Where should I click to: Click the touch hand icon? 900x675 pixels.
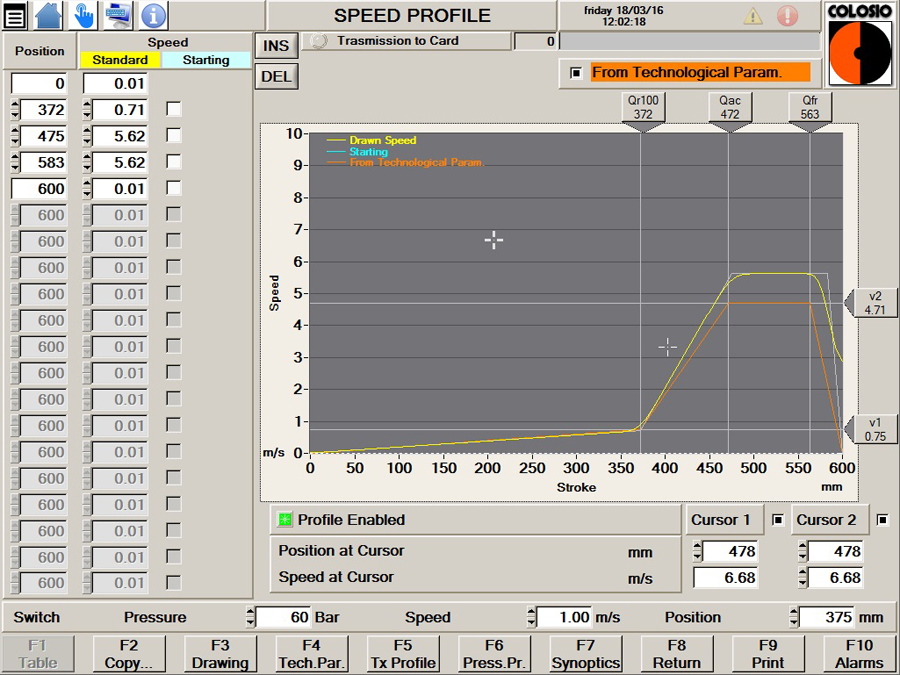(85, 15)
